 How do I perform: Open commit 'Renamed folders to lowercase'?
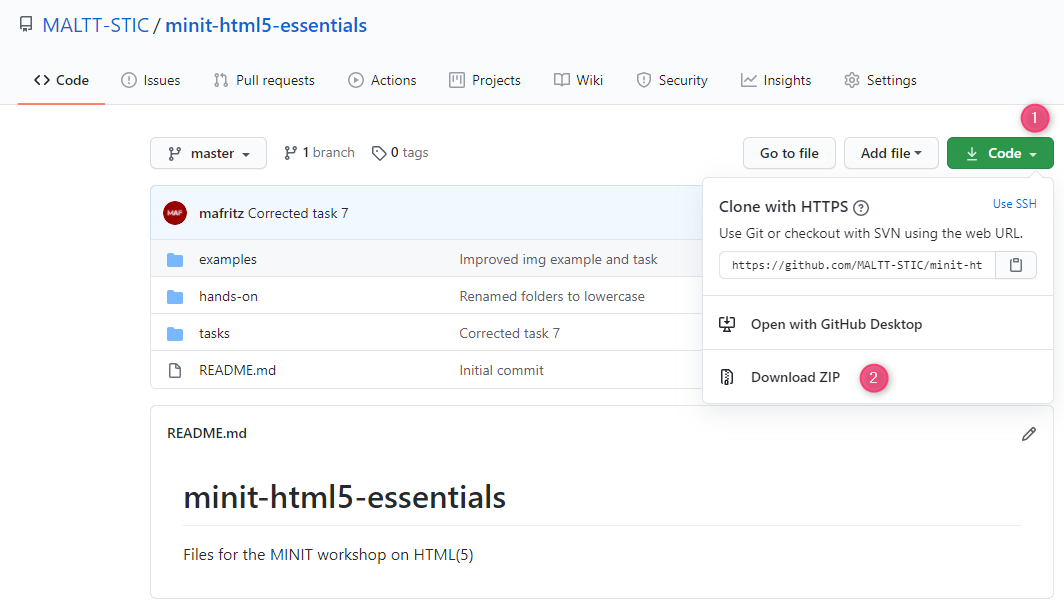coord(552,297)
